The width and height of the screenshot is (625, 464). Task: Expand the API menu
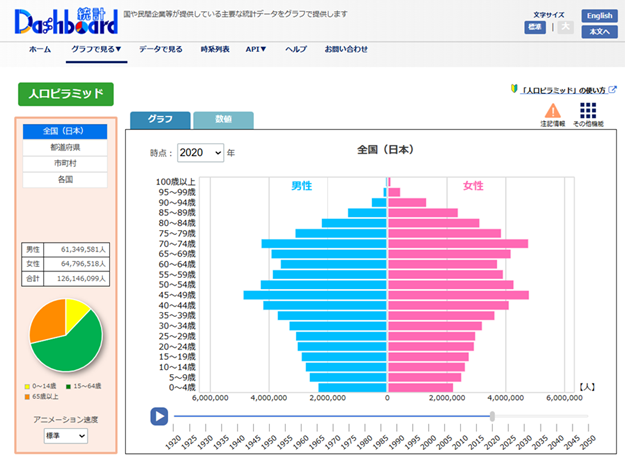[x=256, y=49]
